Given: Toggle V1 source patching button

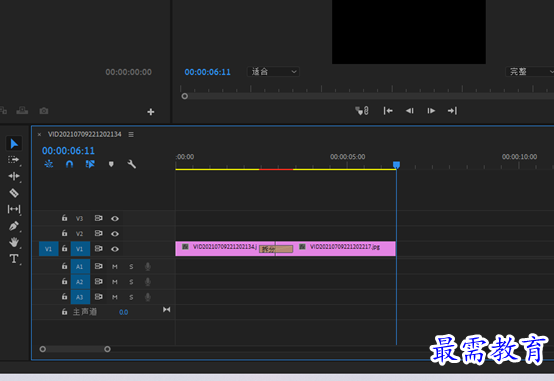Looking at the screenshot, I should 48,249.
